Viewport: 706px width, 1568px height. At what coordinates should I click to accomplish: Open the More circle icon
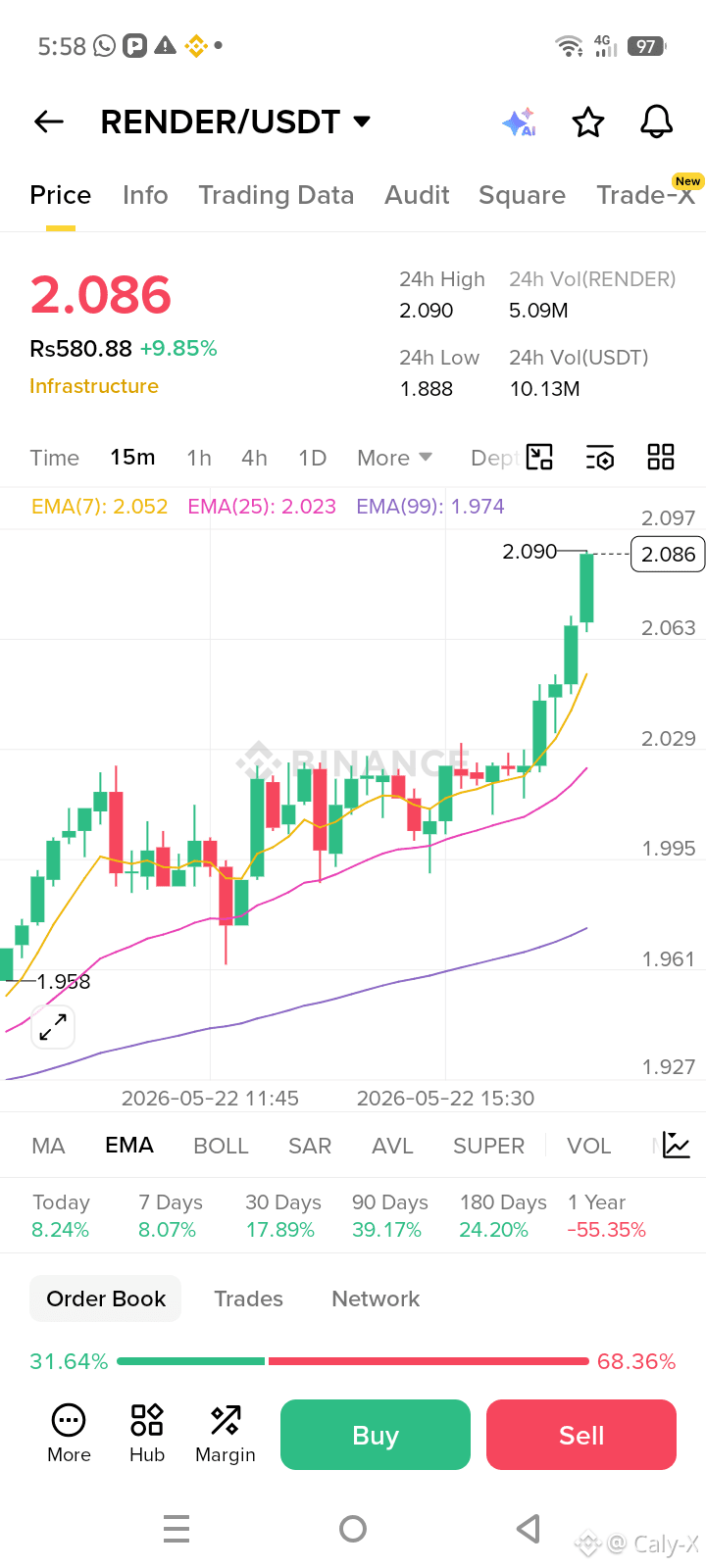pos(69,1435)
